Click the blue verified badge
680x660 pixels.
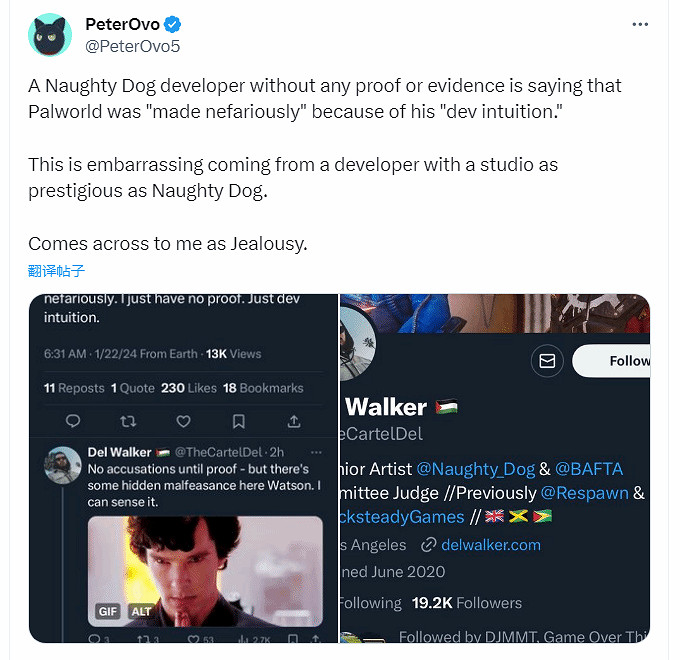[x=172, y=24]
